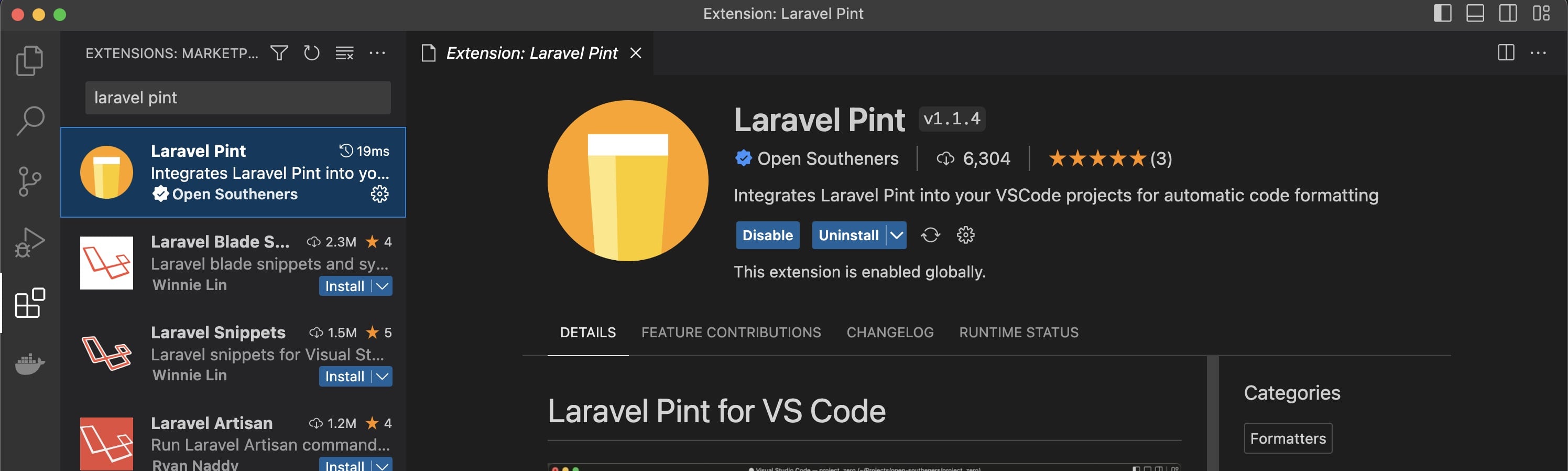Expand the Uninstall dropdown arrow
Viewport: 1568px width, 471px height.
point(896,235)
